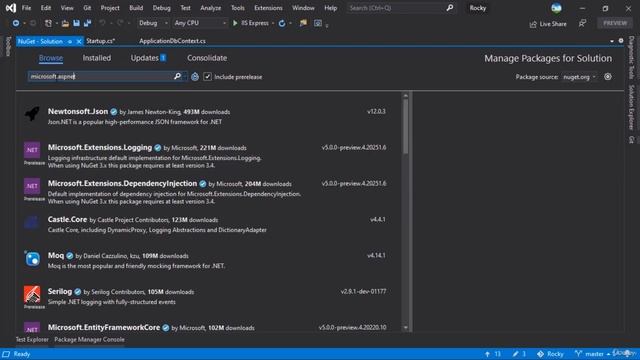Open the NuGet search history dropdown arrow
The height and width of the screenshot is (360, 640).
(x=185, y=77)
